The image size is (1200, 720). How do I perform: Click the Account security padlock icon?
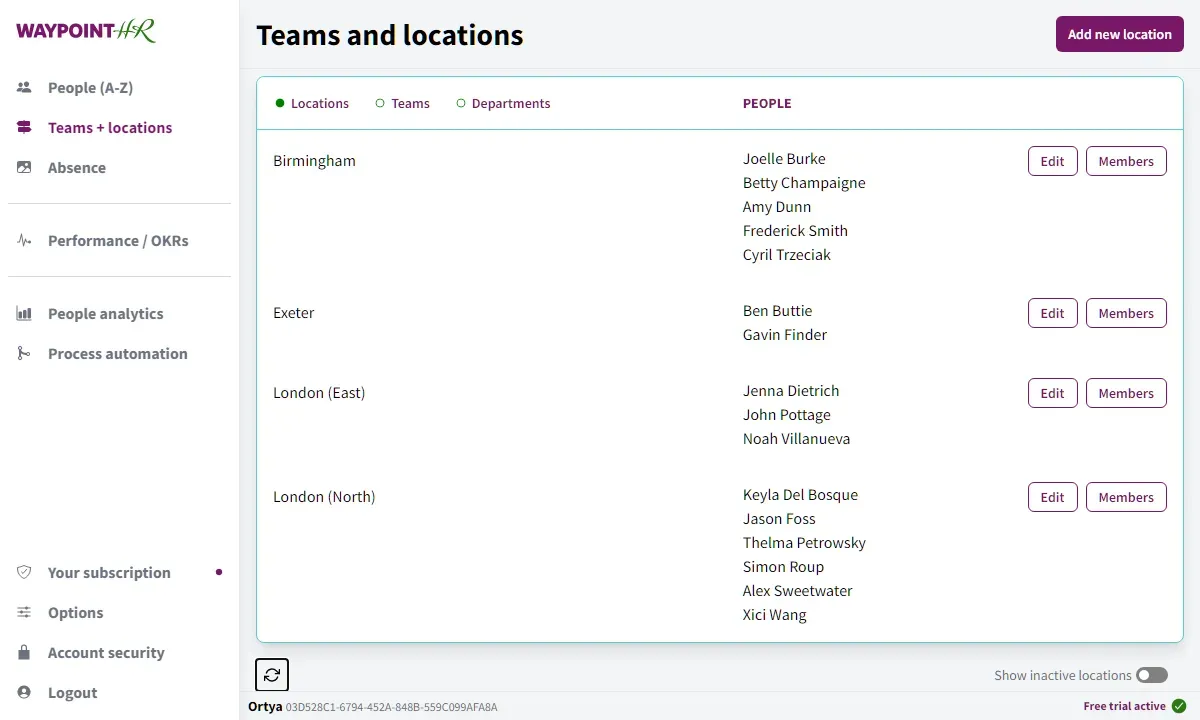click(23, 652)
